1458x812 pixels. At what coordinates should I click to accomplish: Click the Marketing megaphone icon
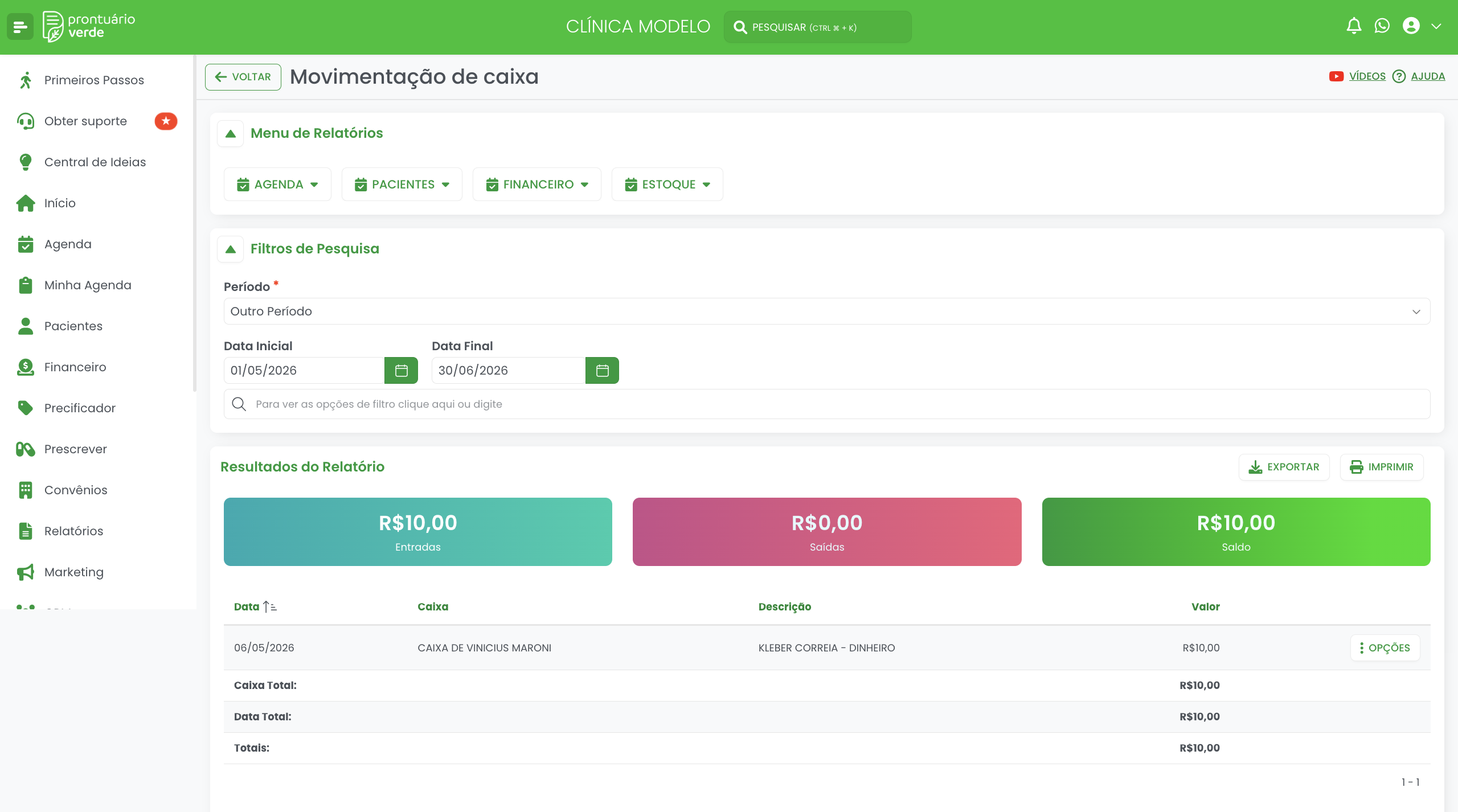26,572
